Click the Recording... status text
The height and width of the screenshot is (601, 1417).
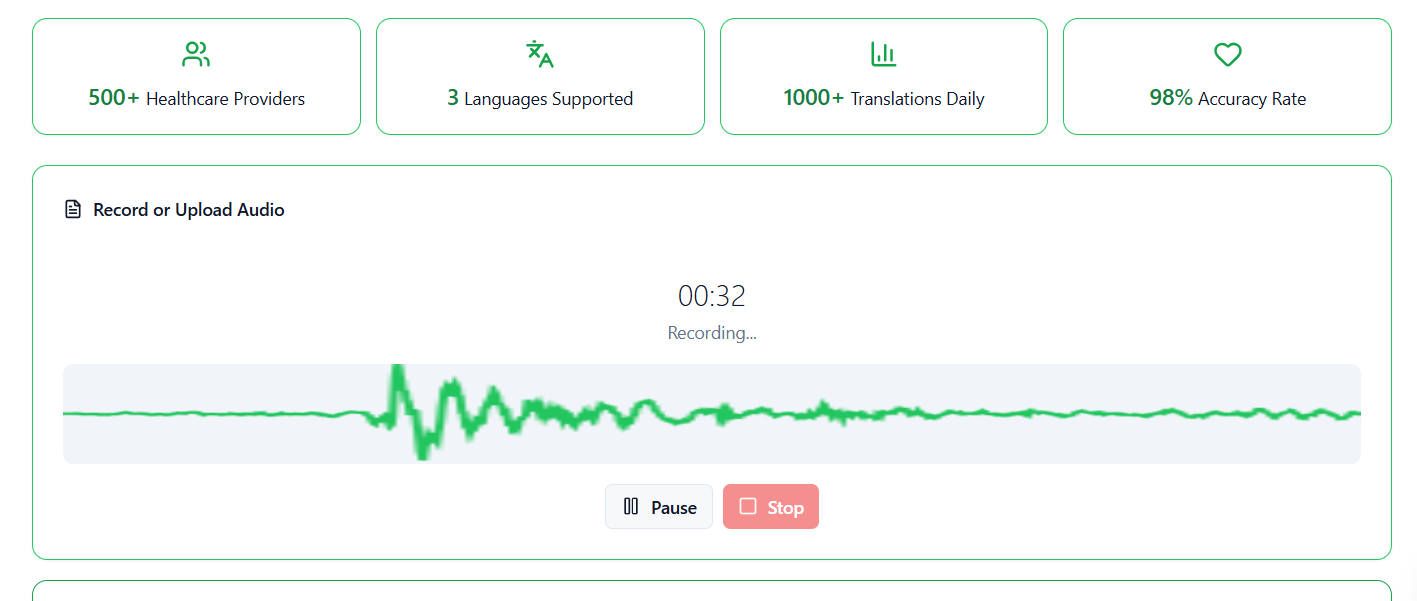coord(712,332)
